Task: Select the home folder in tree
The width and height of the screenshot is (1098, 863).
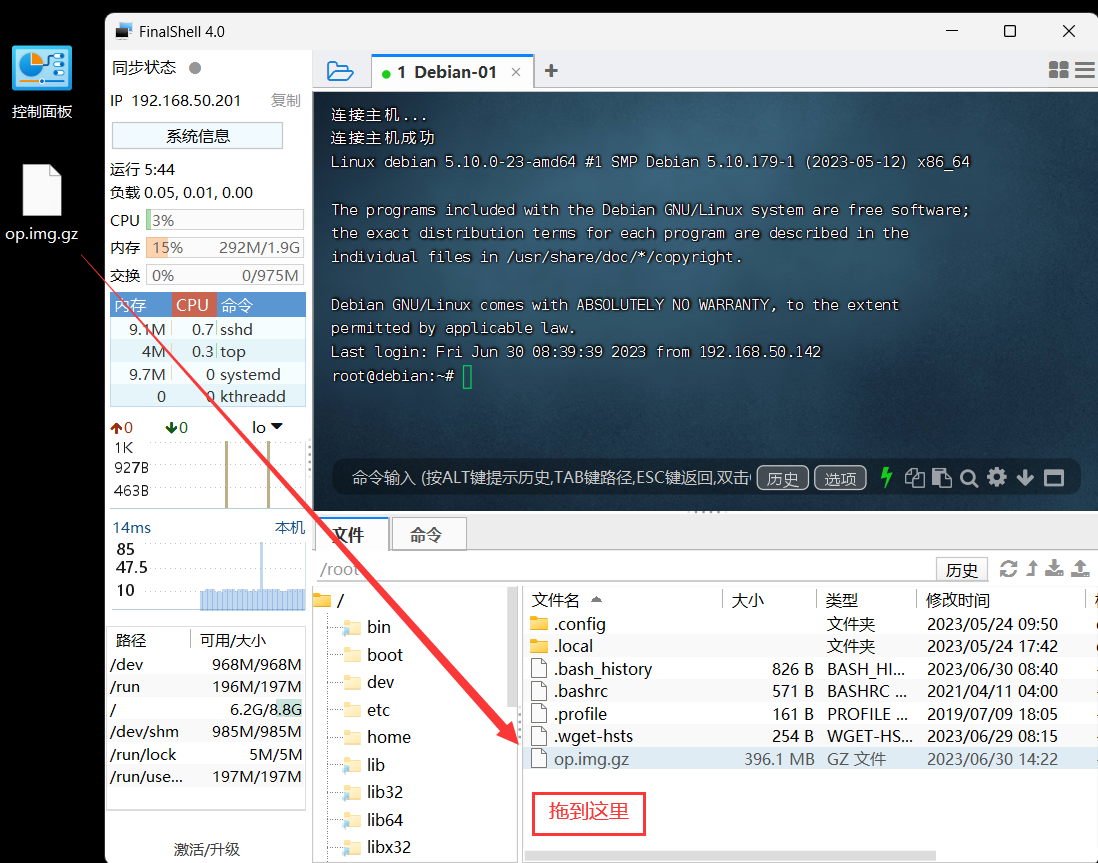Action: tap(377, 737)
